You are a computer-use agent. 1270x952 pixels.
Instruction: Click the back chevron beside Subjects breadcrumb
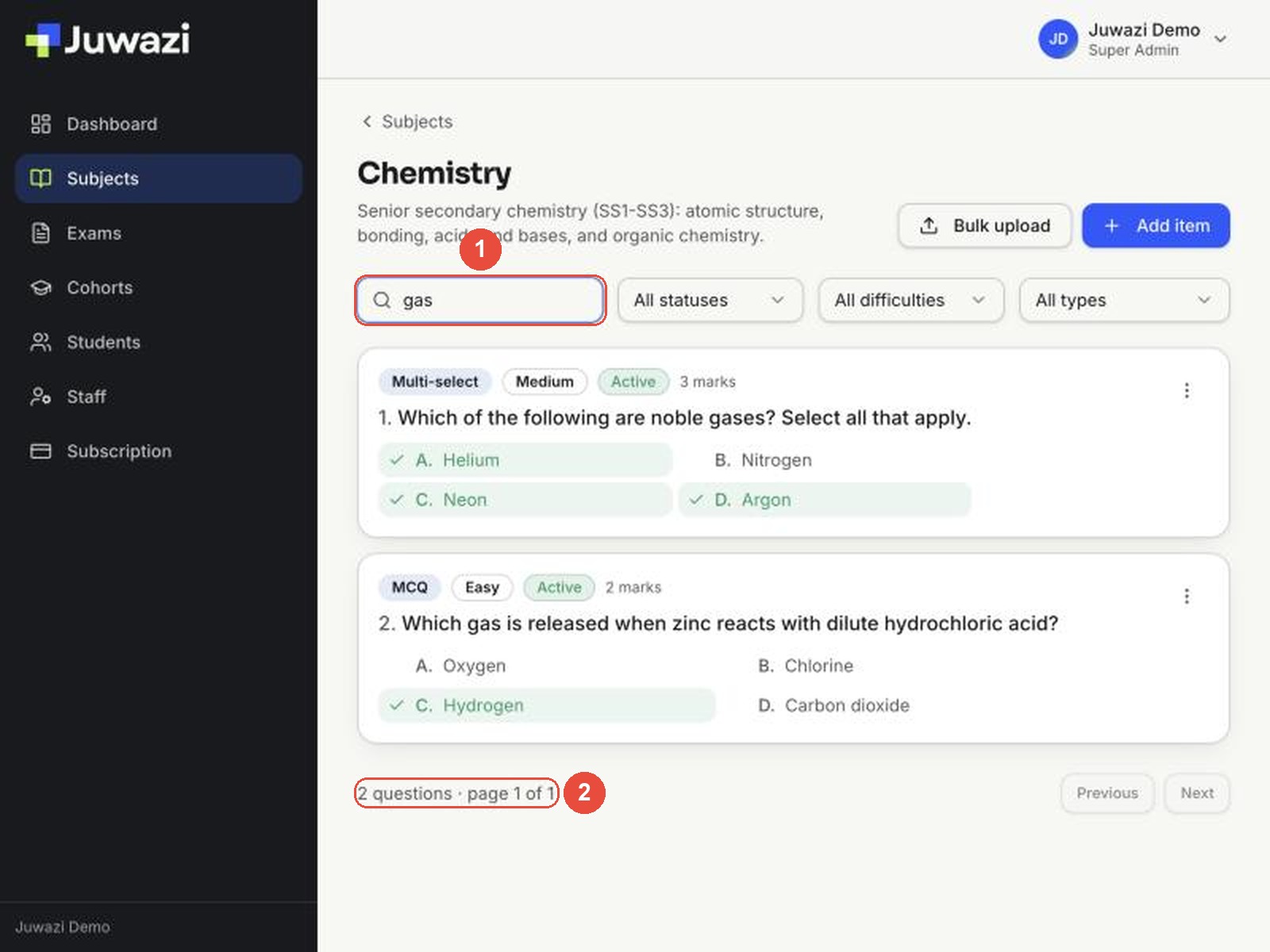367,121
